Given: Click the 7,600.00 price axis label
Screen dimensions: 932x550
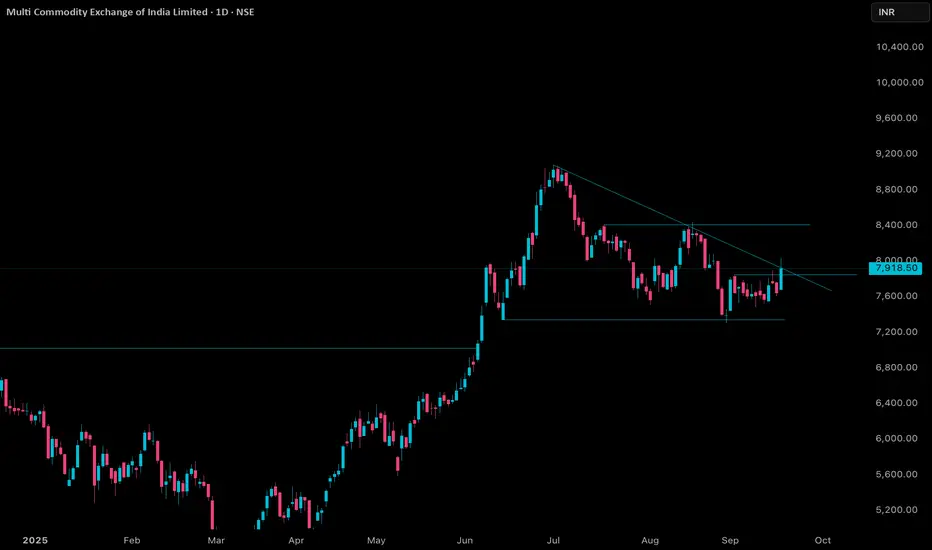Looking at the screenshot, I should pyautogui.click(x=896, y=296).
